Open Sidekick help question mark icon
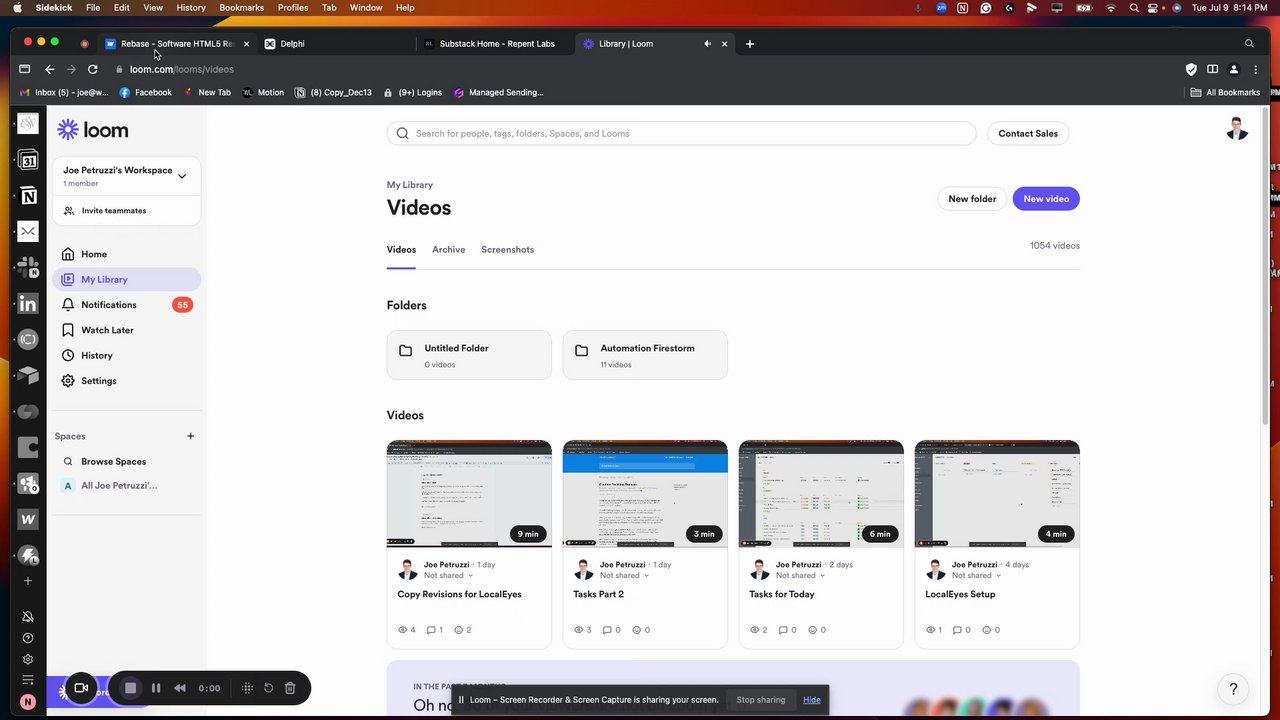The width and height of the screenshot is (1280, 720). pos(28,638)
